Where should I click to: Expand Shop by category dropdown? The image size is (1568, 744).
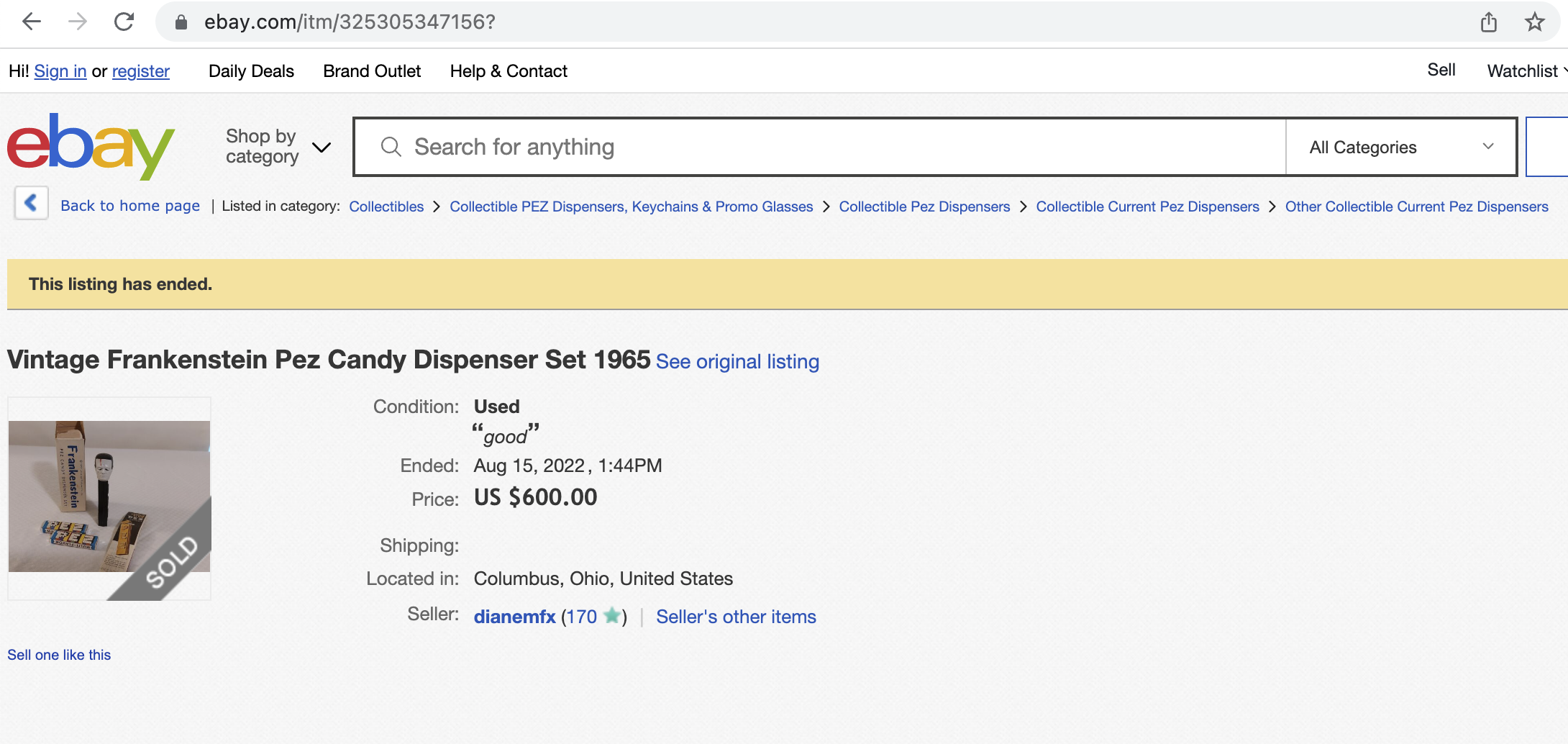tap(278, 146)
